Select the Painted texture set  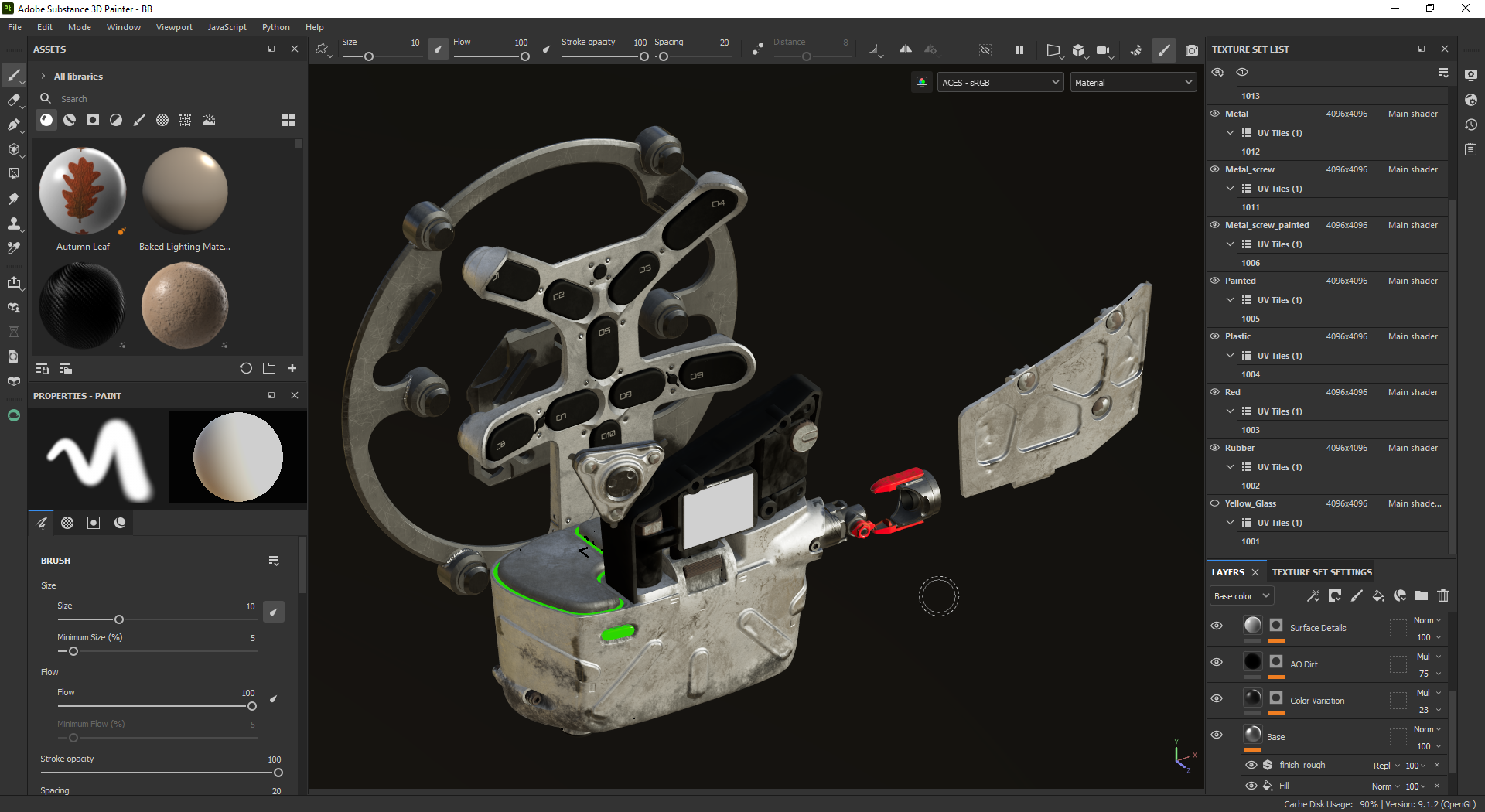pos(1241,281)
